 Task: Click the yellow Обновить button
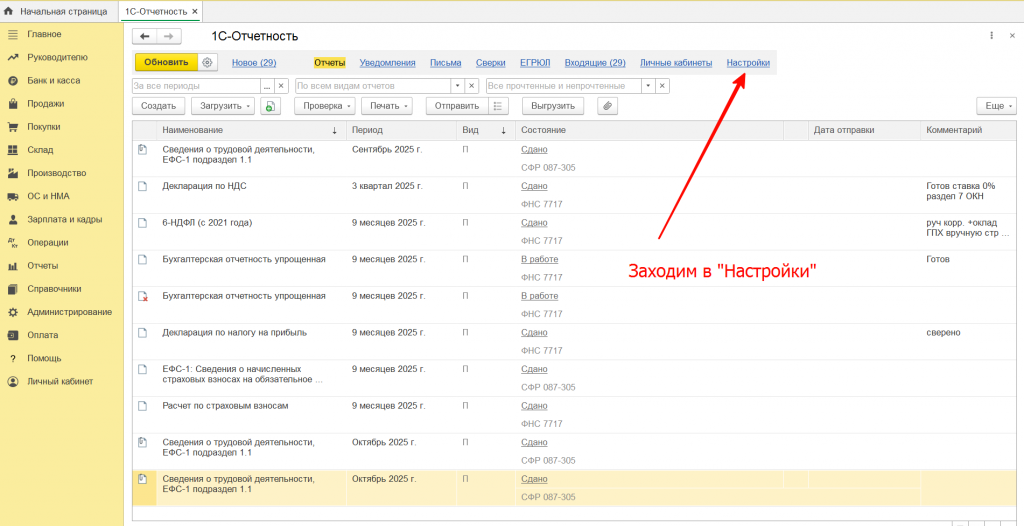click(166, 63)
